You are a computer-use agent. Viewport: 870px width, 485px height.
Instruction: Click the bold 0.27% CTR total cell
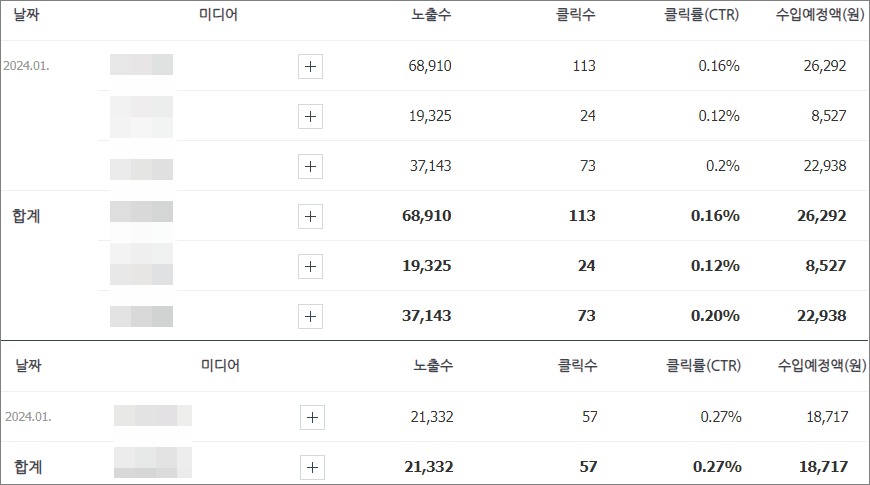(x=717, y=467)
